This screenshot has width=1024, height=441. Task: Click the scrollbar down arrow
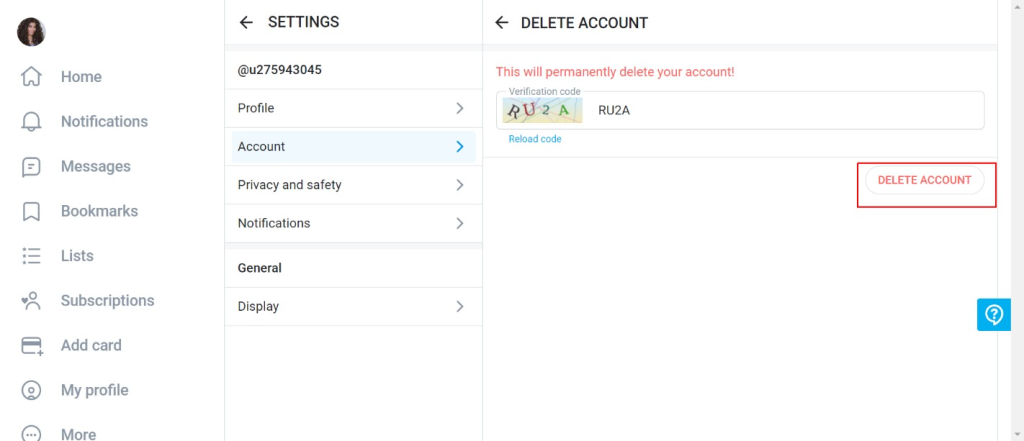coord(1017,434)
